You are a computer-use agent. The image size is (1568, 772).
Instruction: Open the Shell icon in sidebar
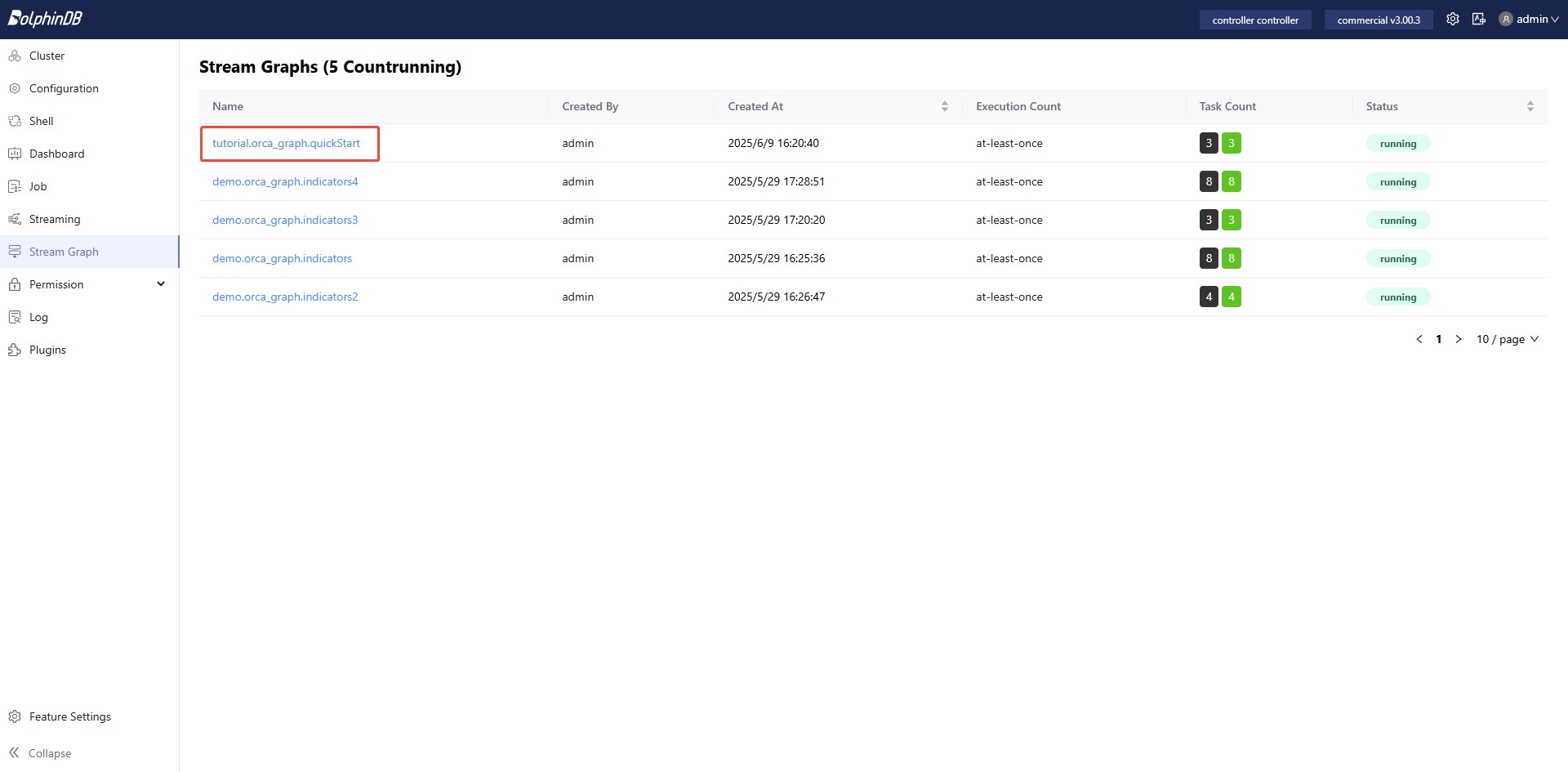15,121
